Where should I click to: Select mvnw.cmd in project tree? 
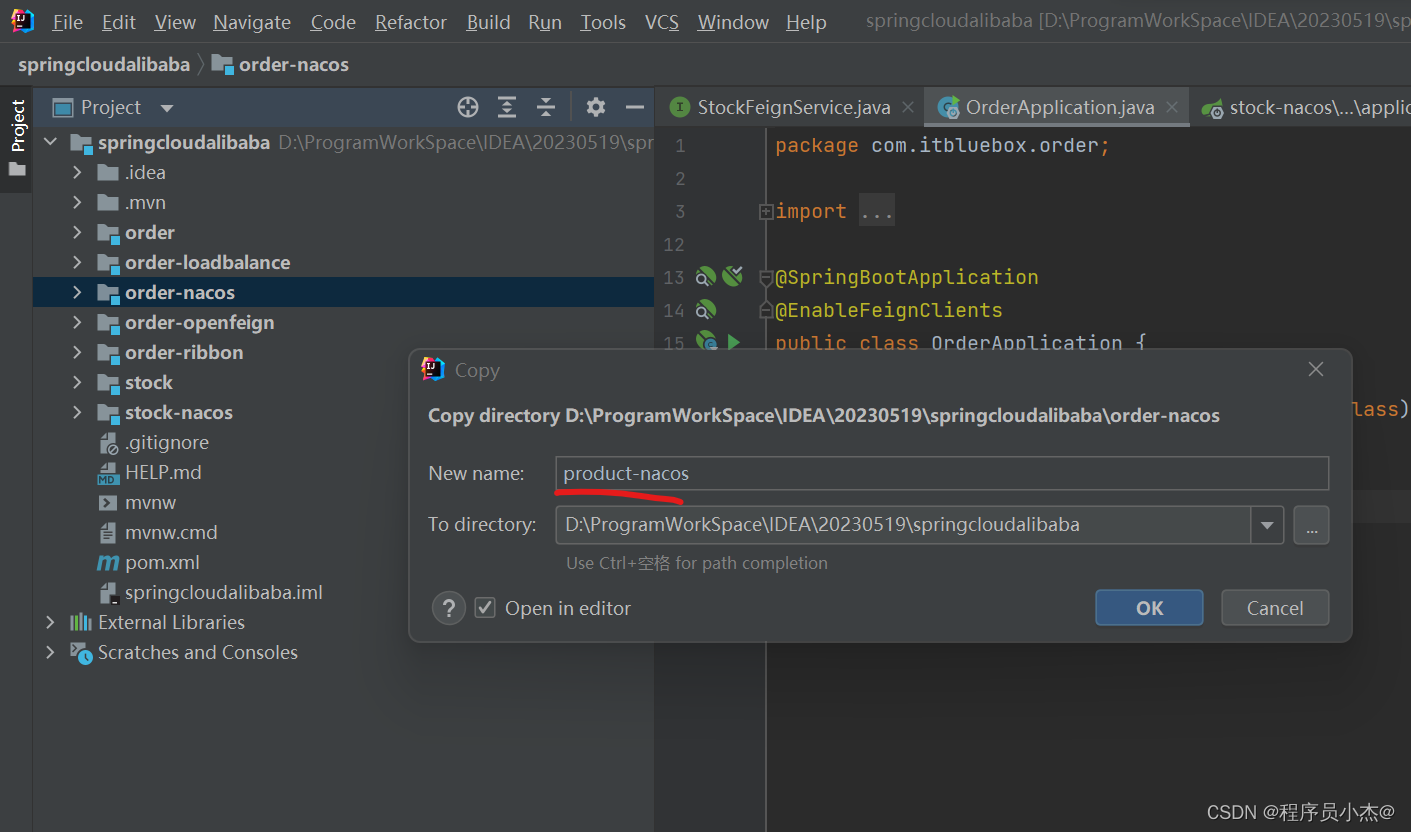(171, 532)
